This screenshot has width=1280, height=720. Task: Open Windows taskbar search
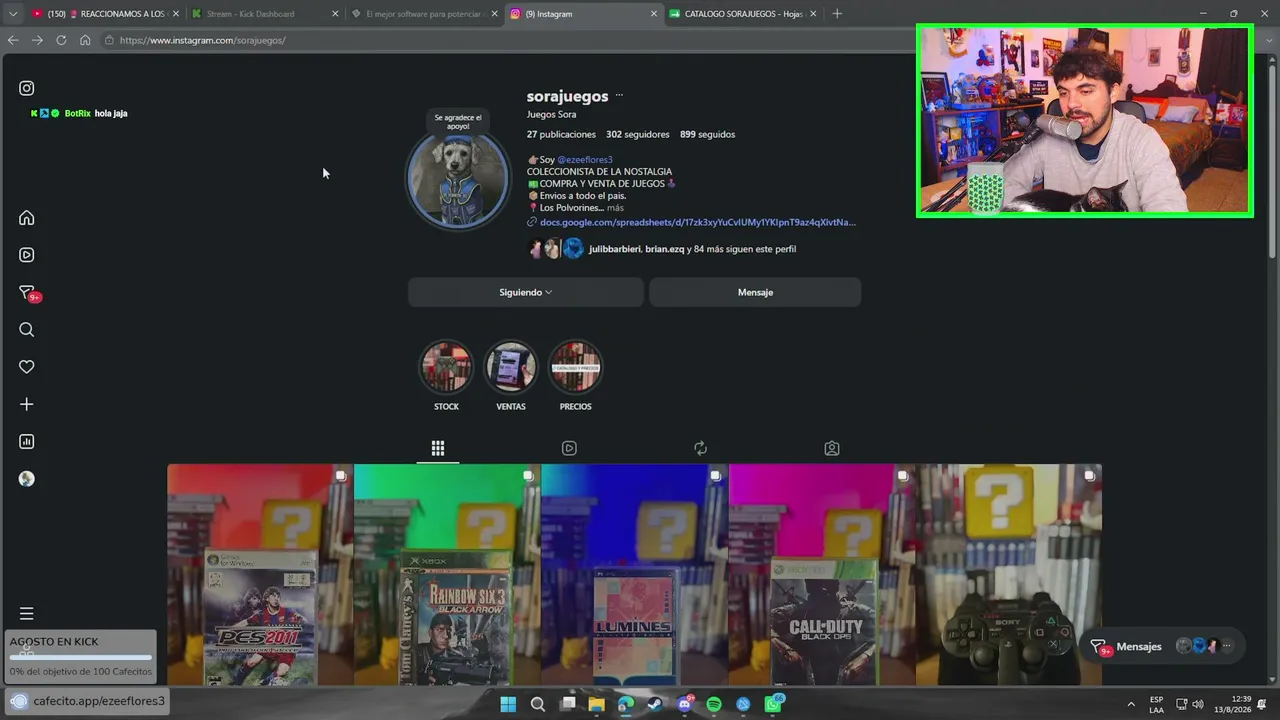(x=537, y=704)
